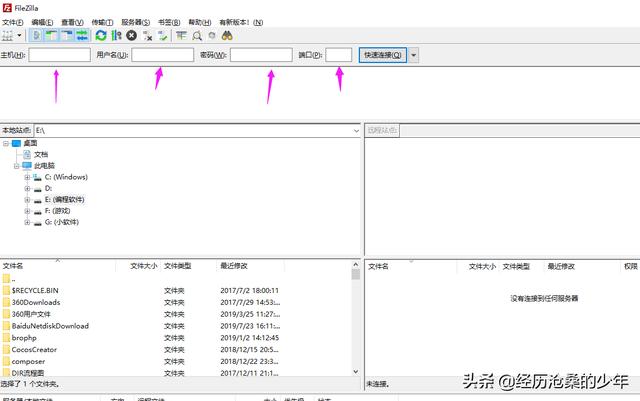640x401 pixels.
Task: Collapse the 桌面 tree node
Action: (x=6, y=143)
